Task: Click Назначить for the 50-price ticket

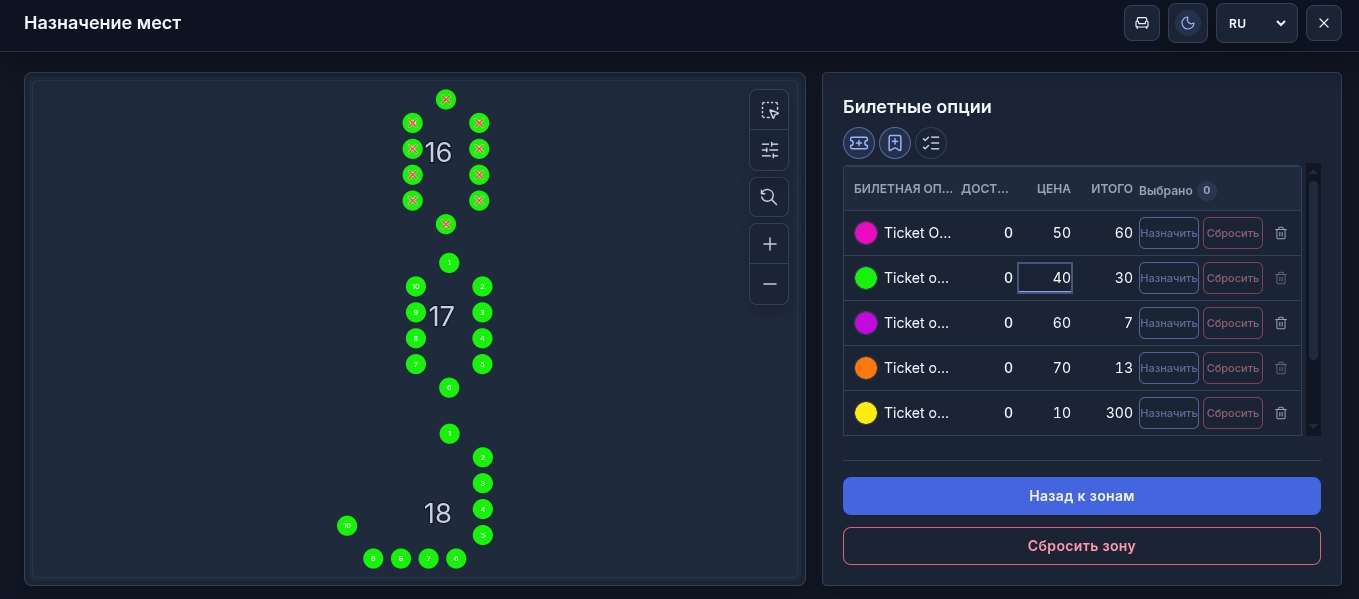Action: 1169,233
